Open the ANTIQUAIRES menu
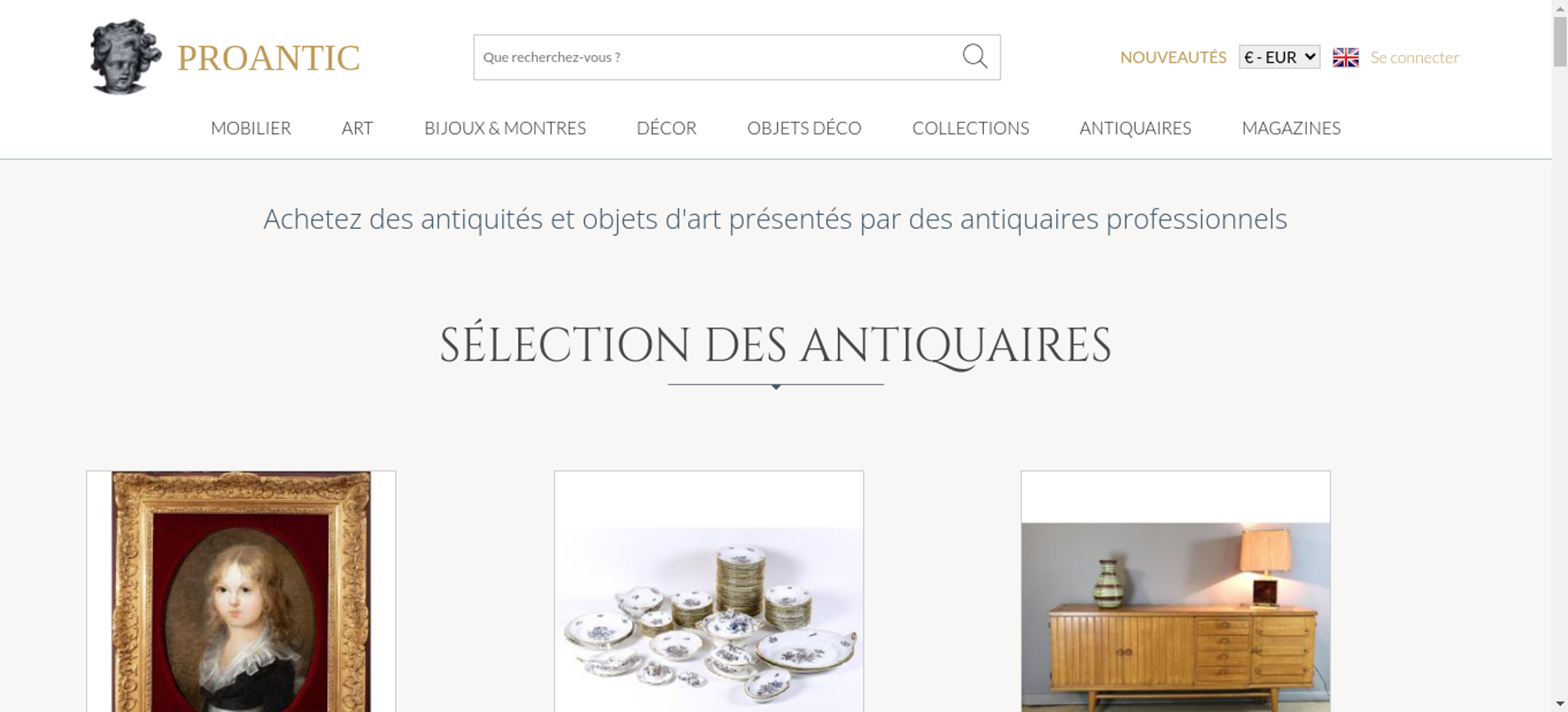Image resolution: width=1568 pixels, height=712 pixels. click(x=1135, y=128)
